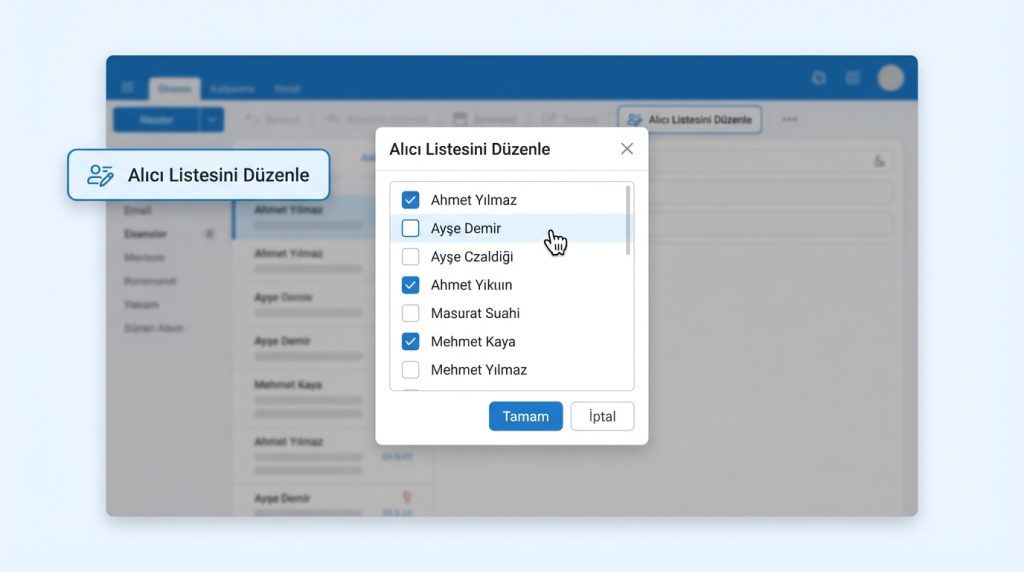Click the people icon at the reading pane corner
This screenshot has height=572, width=1024.
coord(880,161)
